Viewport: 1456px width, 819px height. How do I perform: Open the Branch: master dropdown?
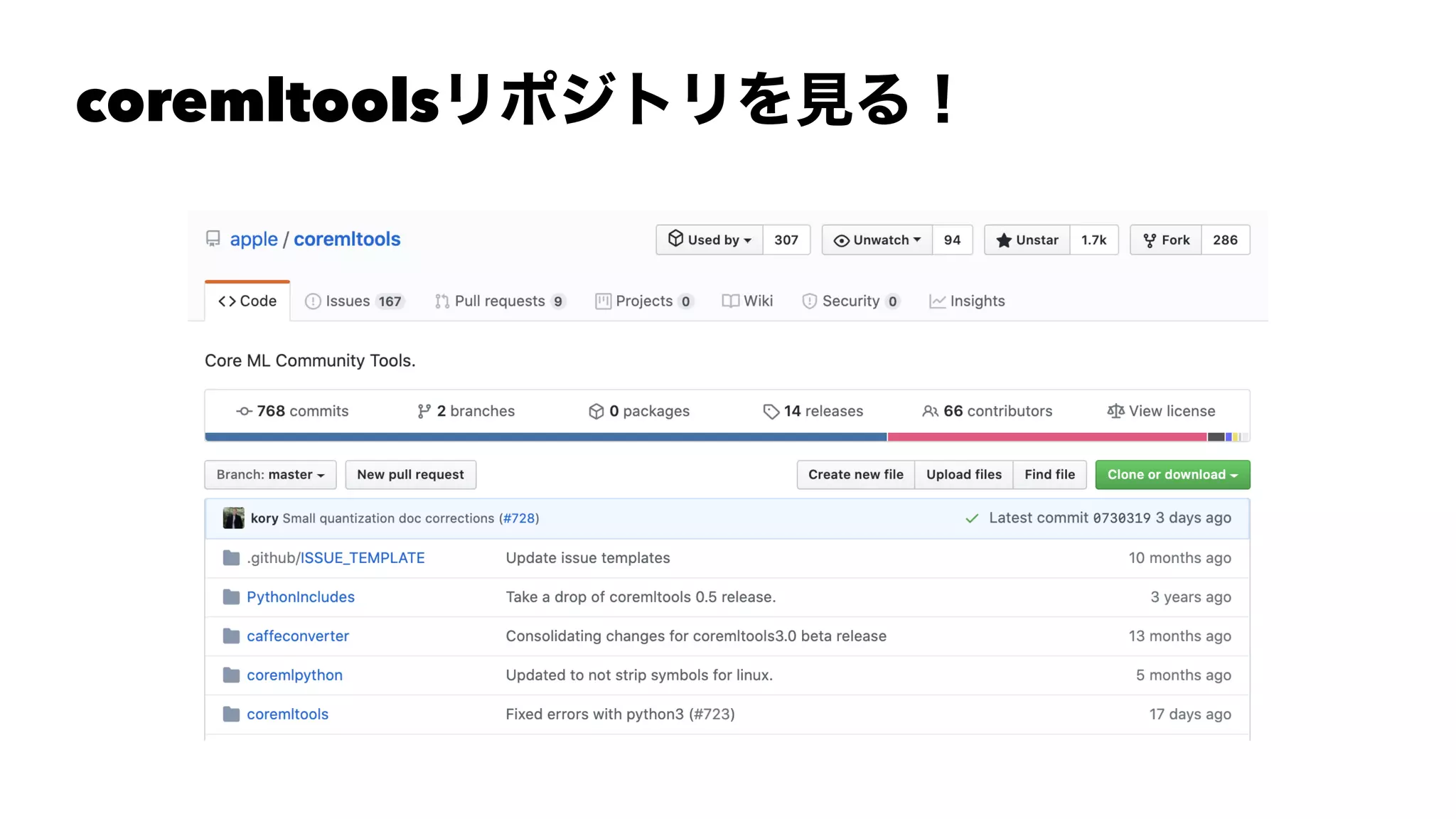point(270,475)
